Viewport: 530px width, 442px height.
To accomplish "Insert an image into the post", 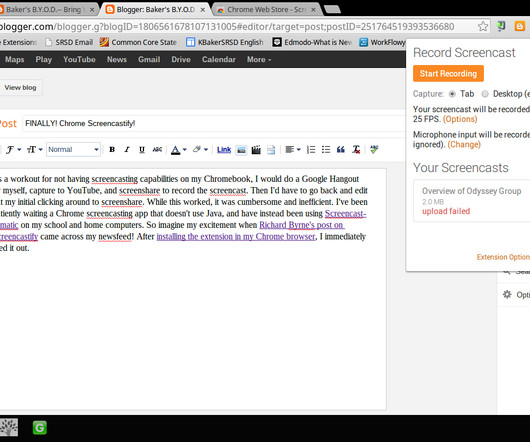I will click(x=241, y=150).
